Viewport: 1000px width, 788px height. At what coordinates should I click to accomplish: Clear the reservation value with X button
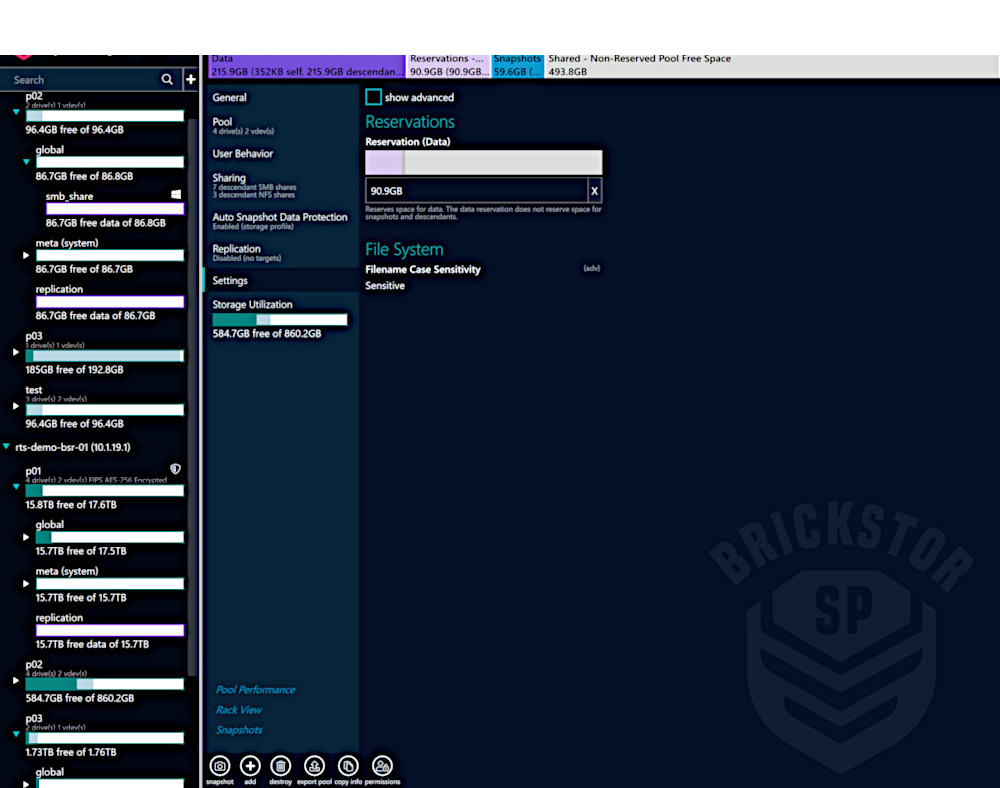click(x=594, y=191)
